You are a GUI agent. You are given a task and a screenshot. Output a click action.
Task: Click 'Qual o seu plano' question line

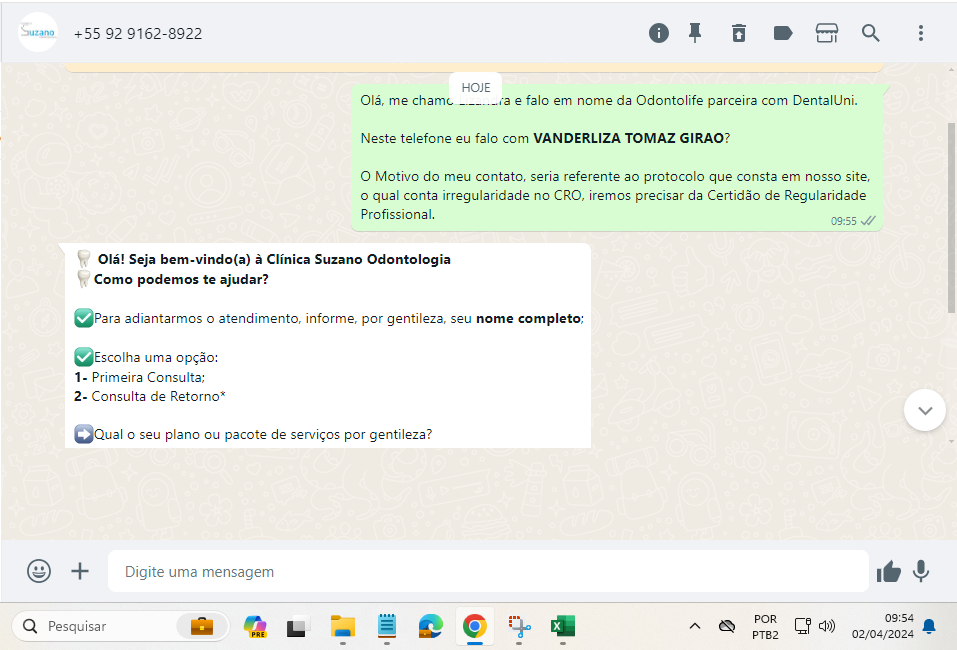(253, 435)
